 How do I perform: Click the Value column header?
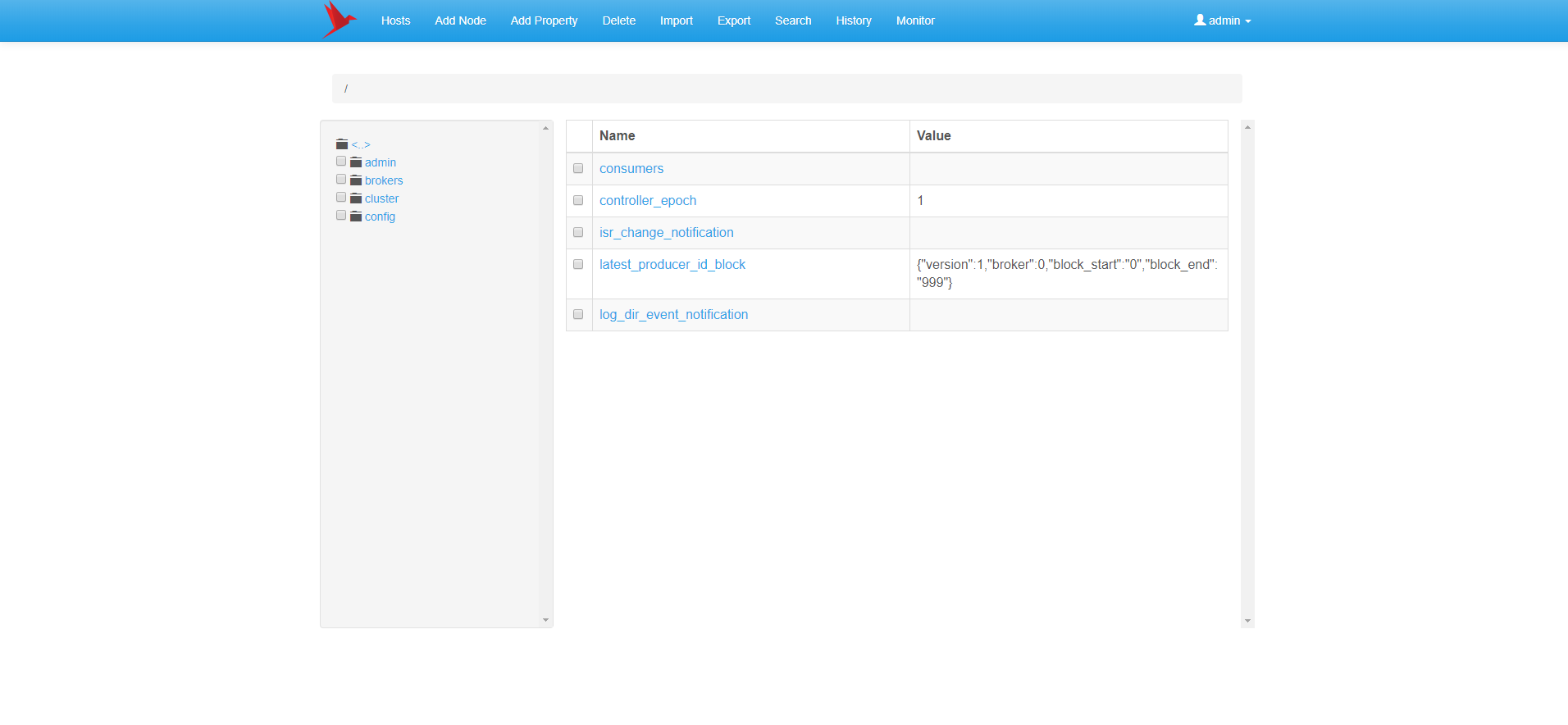[x=1069, y=136]
